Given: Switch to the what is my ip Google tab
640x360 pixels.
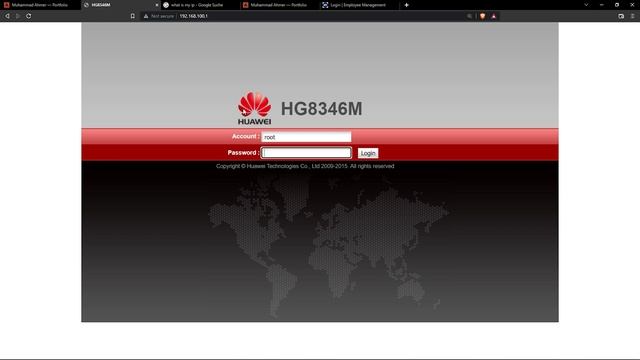Looking at the screenshot, I should [200, 5].
